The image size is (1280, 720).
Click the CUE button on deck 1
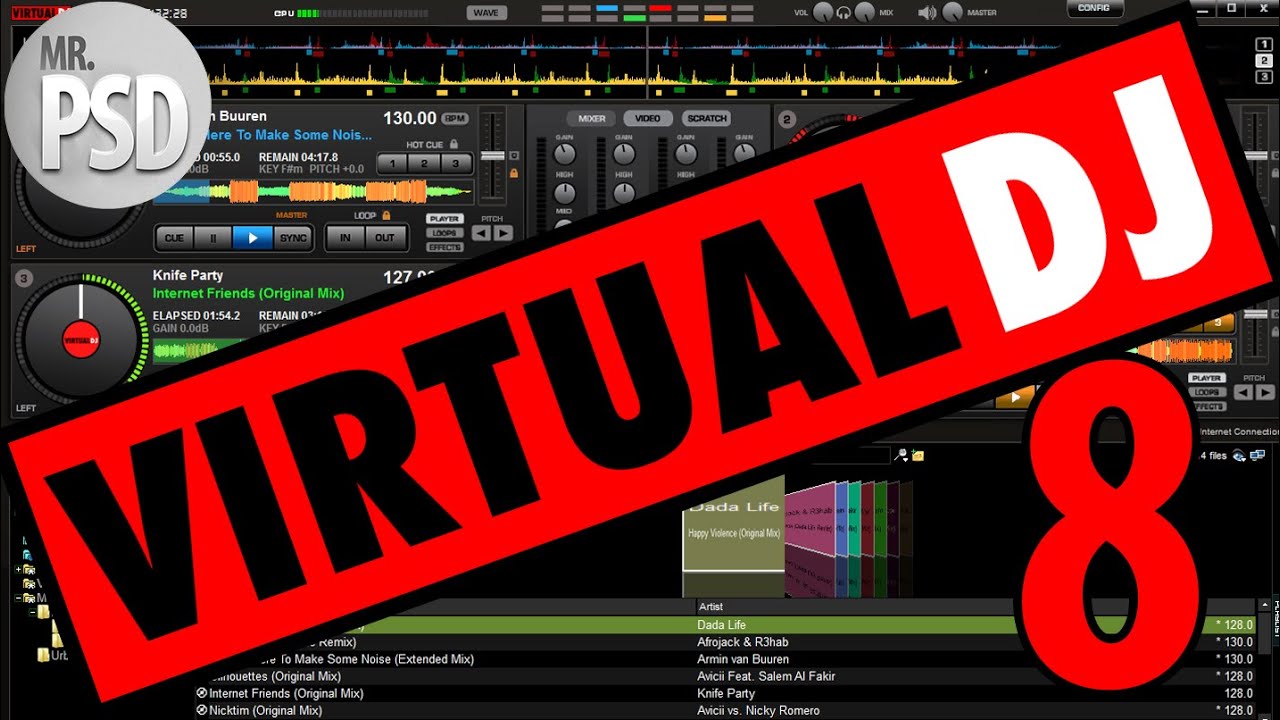(173, 238)
